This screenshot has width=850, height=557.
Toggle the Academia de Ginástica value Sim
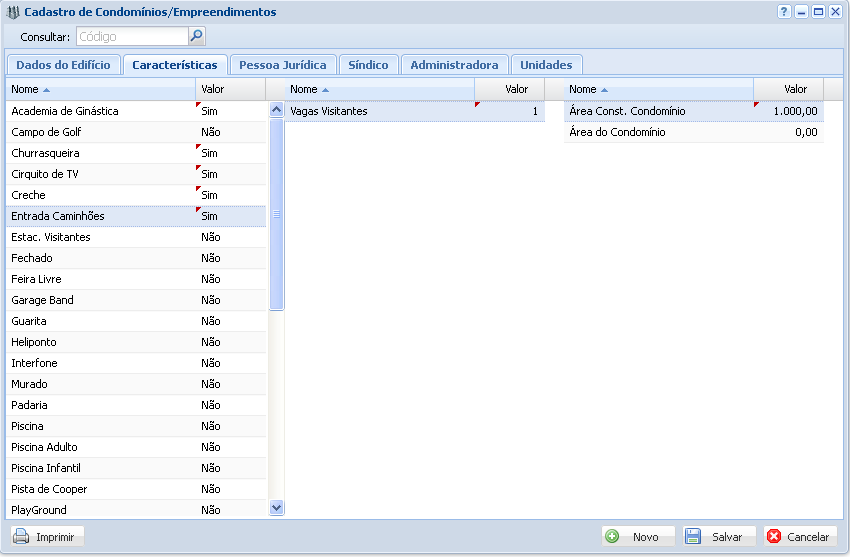click(210, 111)
